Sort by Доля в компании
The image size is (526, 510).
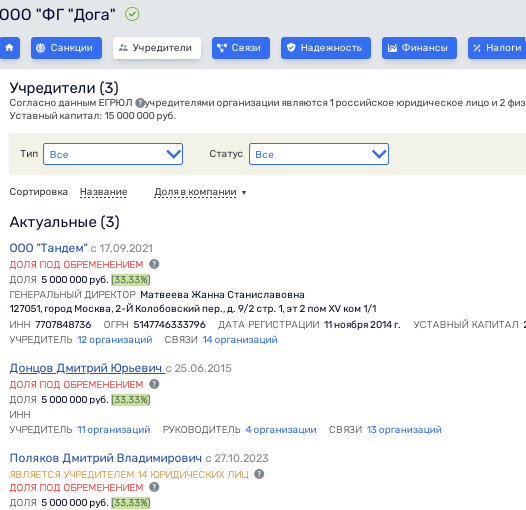coord(196,192)
